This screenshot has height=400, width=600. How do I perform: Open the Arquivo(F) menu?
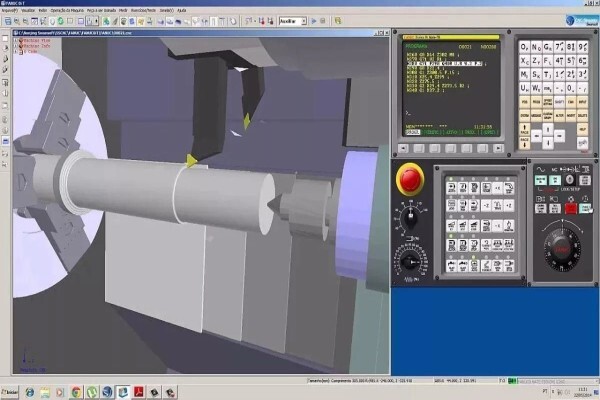pyautogui.click(x=10, y=11)
